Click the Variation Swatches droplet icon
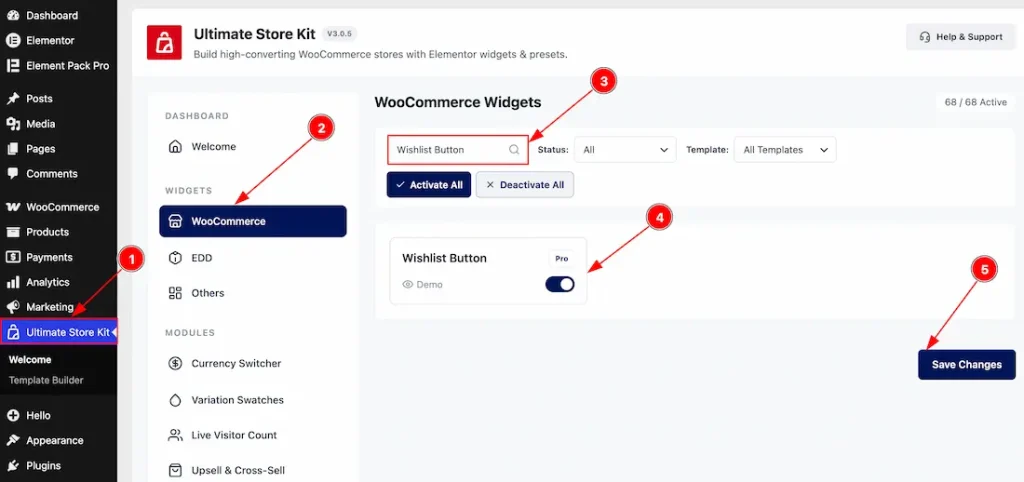Viewport: 1024px width, 482px height. [x=175, y=400]
